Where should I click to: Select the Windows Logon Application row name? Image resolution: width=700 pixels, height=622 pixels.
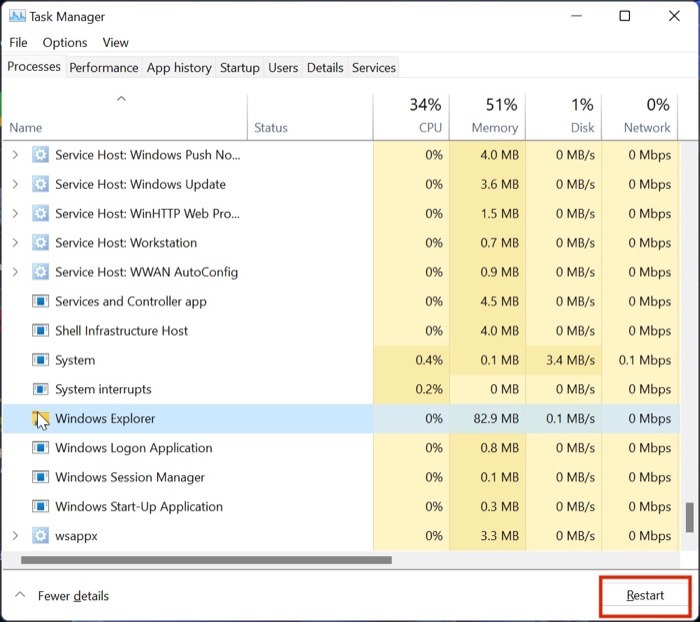(133, 448)
